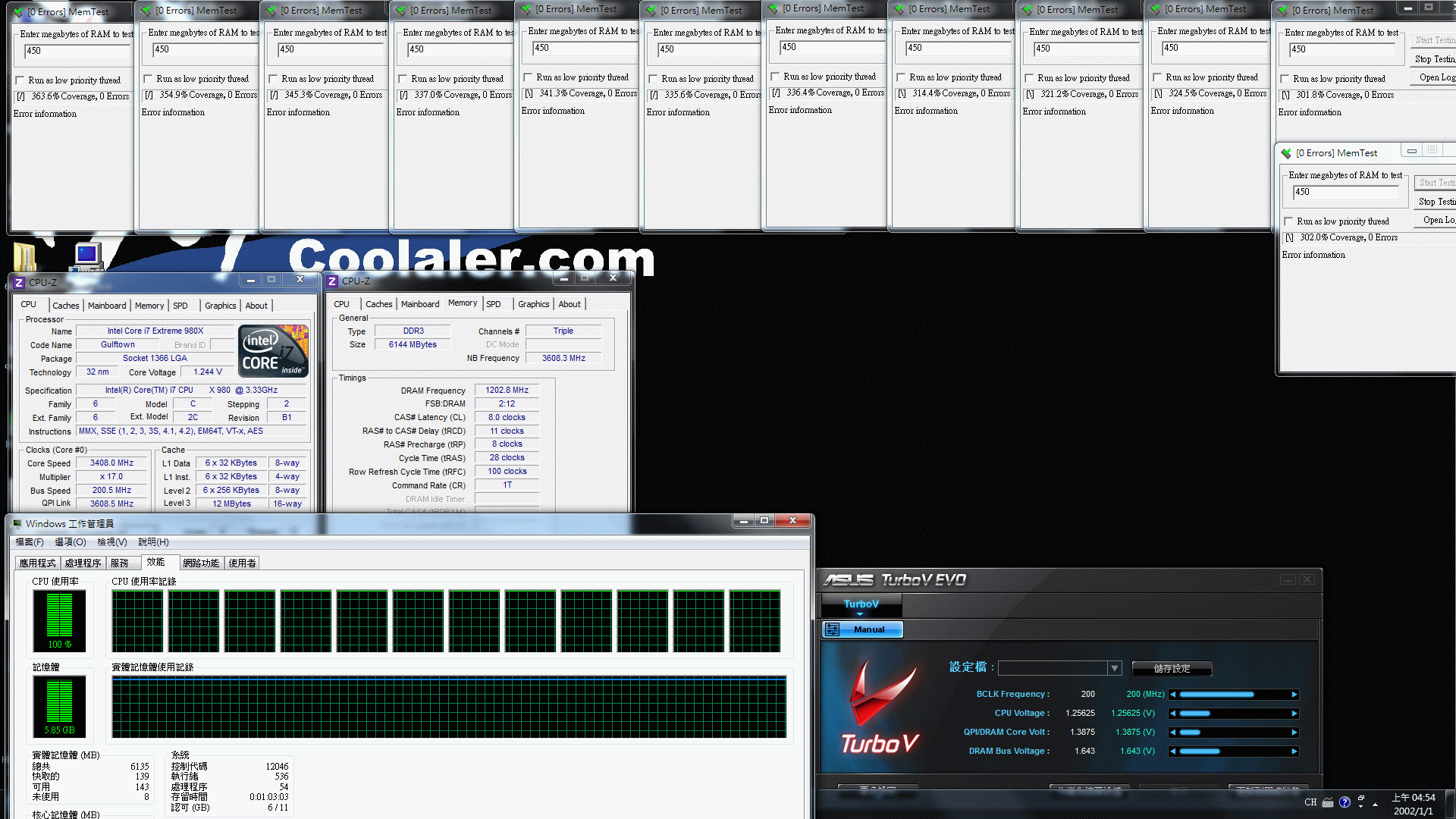The width and height of the screenshot is (1456, 819).
Task: Adjust the BCLK Frequency slider bar
Action: pos(1234,695)
